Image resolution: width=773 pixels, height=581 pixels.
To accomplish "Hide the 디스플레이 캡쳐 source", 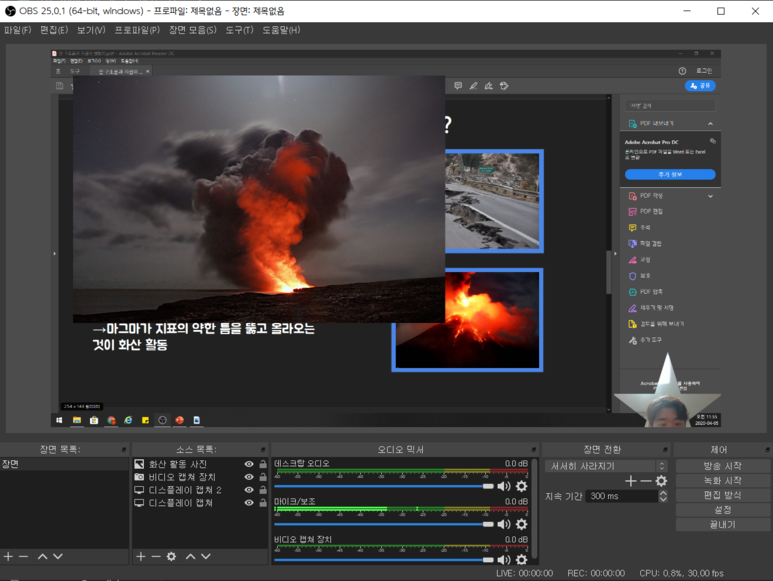I will [249, 503].
